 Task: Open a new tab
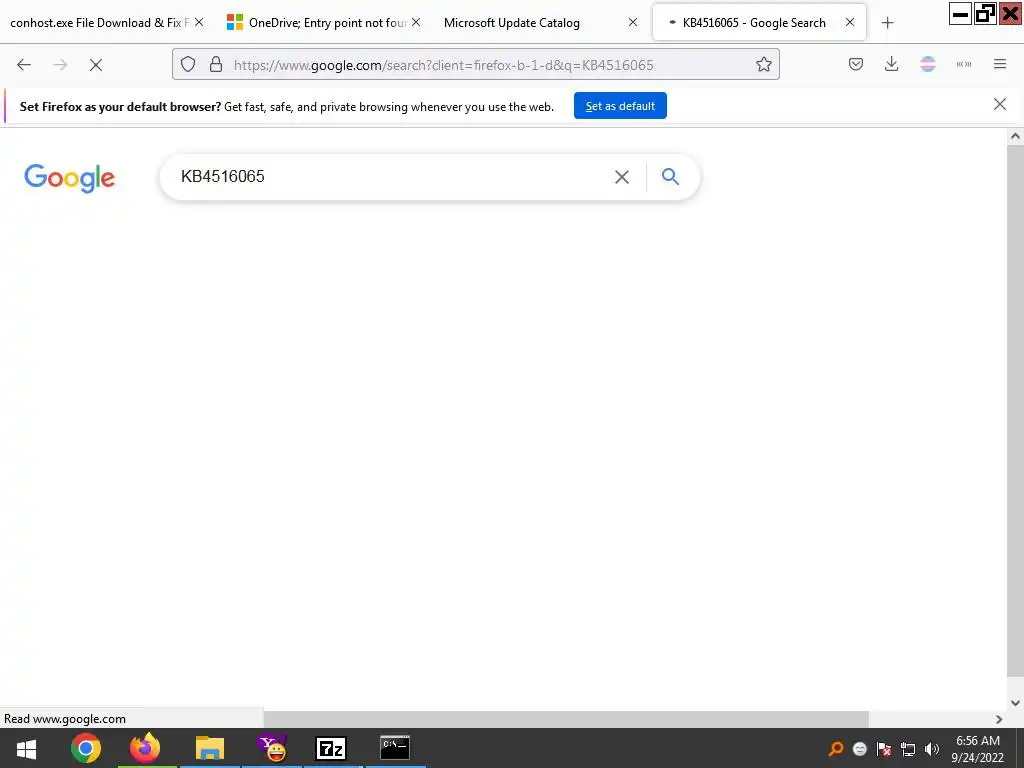pyautogui.click(x=888, y=23)
